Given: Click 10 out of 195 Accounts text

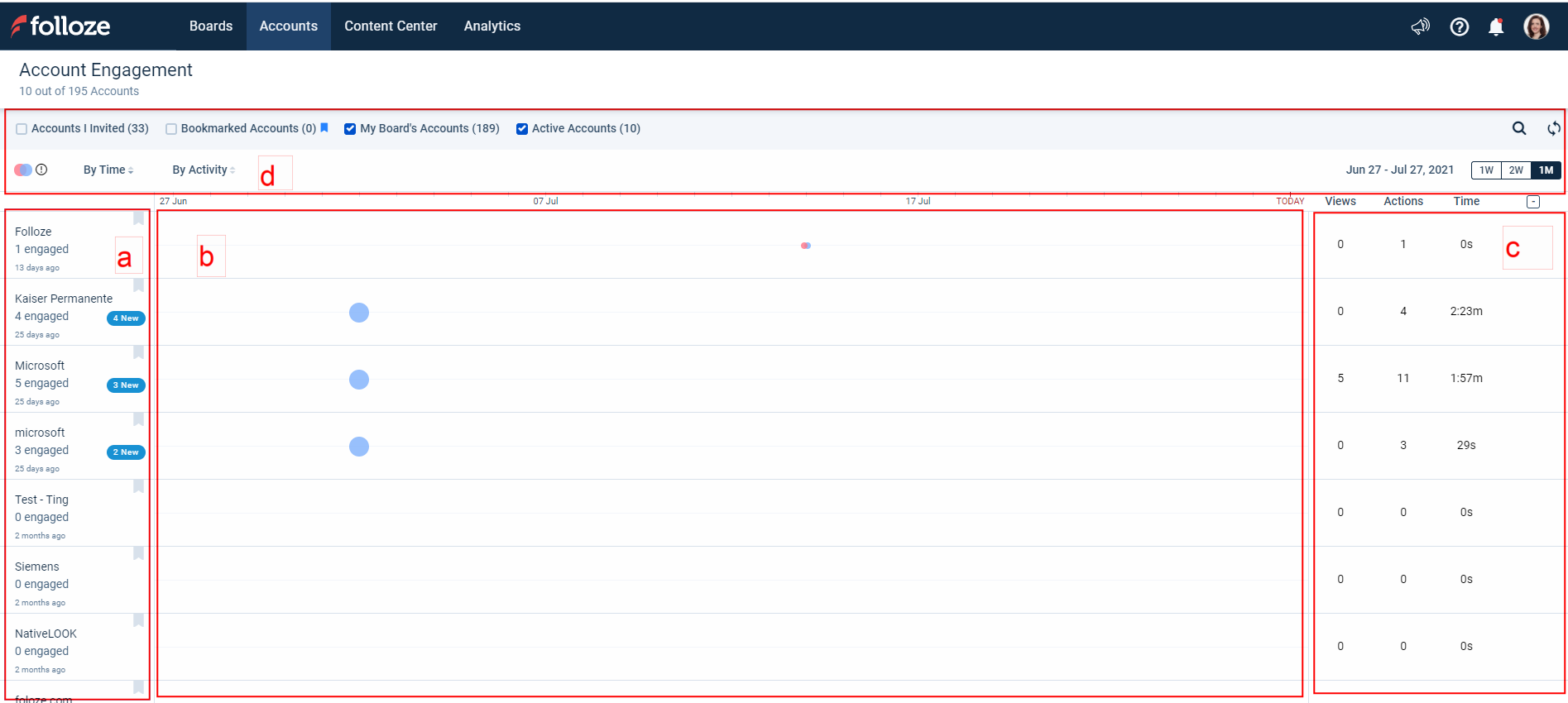Looking at the screenshot, I should click(x=79, y=91).
